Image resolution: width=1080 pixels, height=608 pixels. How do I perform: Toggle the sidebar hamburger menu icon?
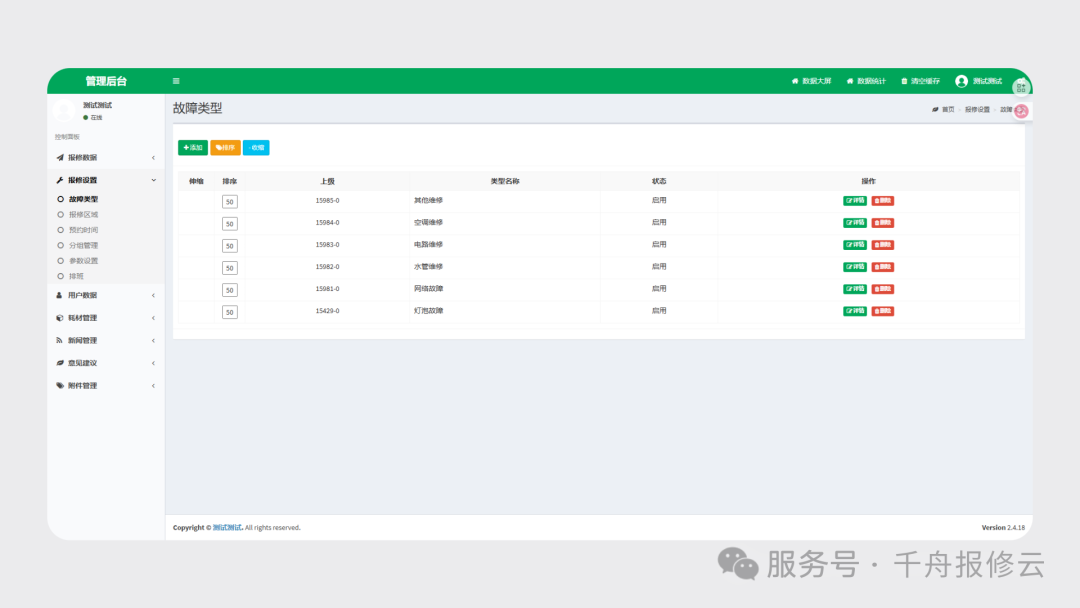pos(176,81)
